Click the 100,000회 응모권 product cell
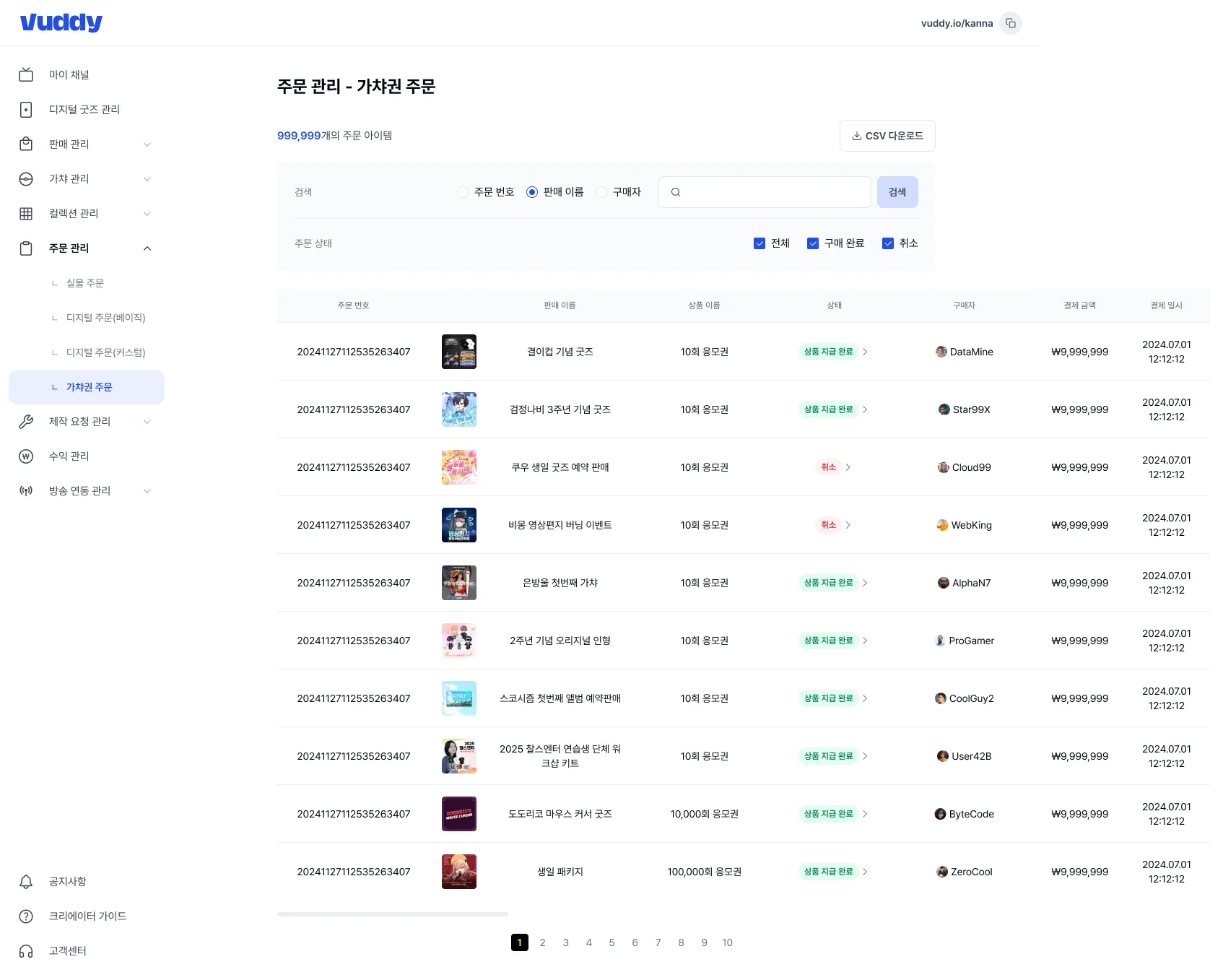Viewport: 1210px width, 980px height. pyautogui.click(x=705, y=872)
